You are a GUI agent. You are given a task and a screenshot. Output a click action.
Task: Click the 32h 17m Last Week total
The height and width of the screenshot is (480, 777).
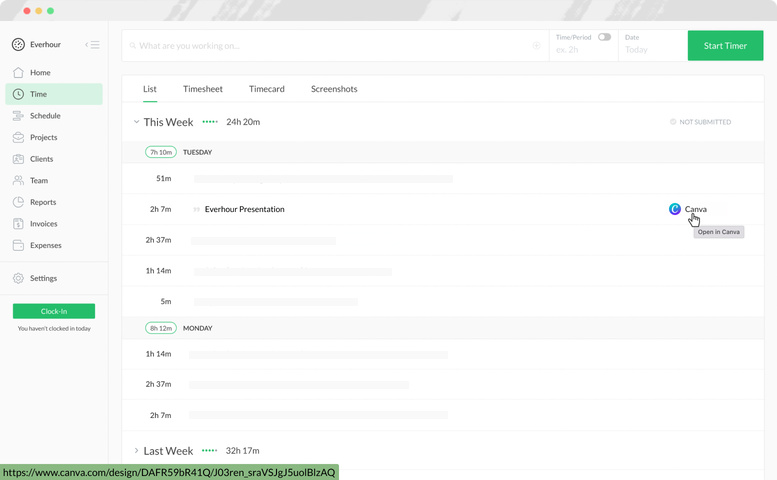242,451
